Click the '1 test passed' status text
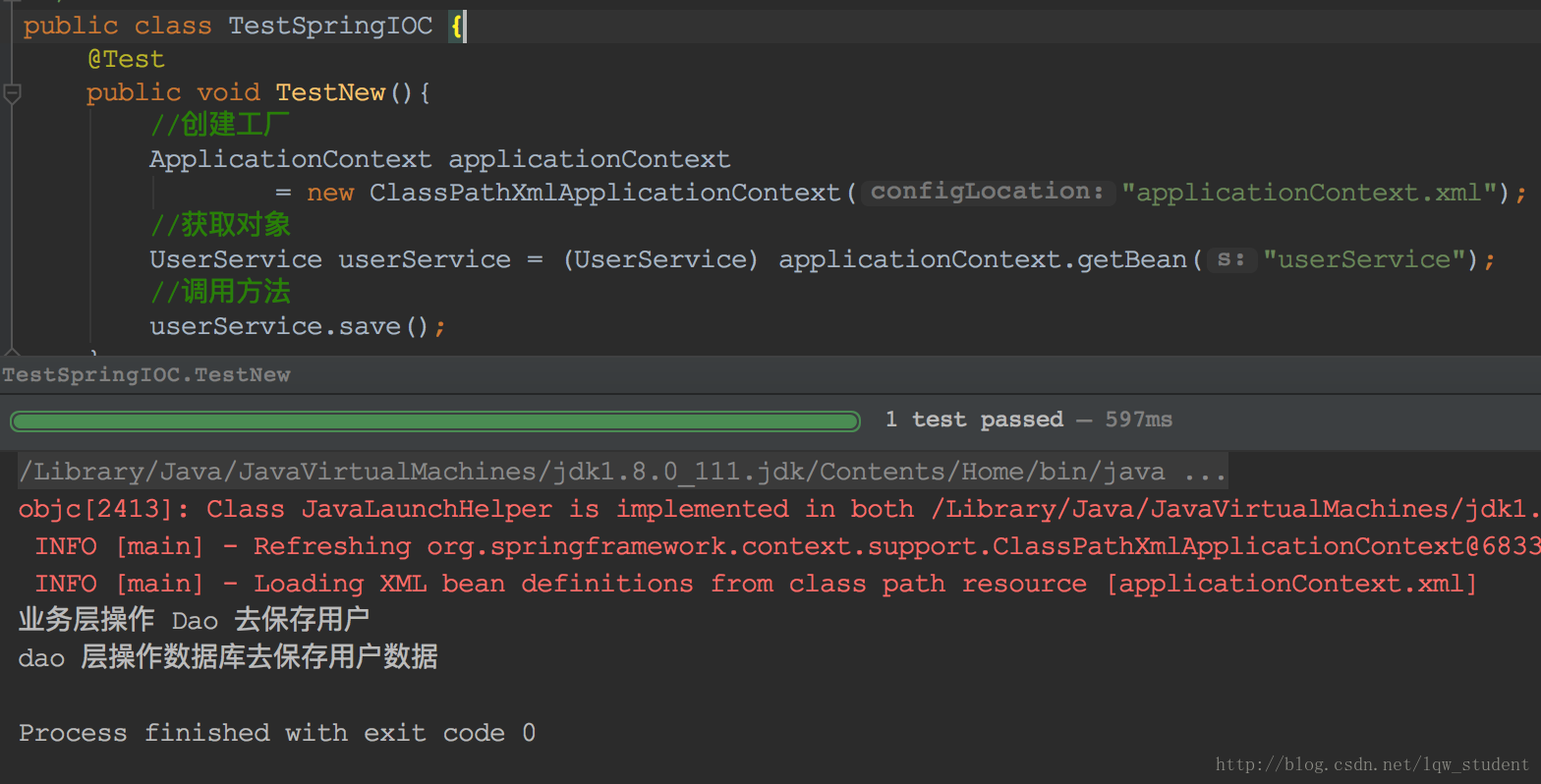Screen dimensions: 1541x784 point(974,420)
